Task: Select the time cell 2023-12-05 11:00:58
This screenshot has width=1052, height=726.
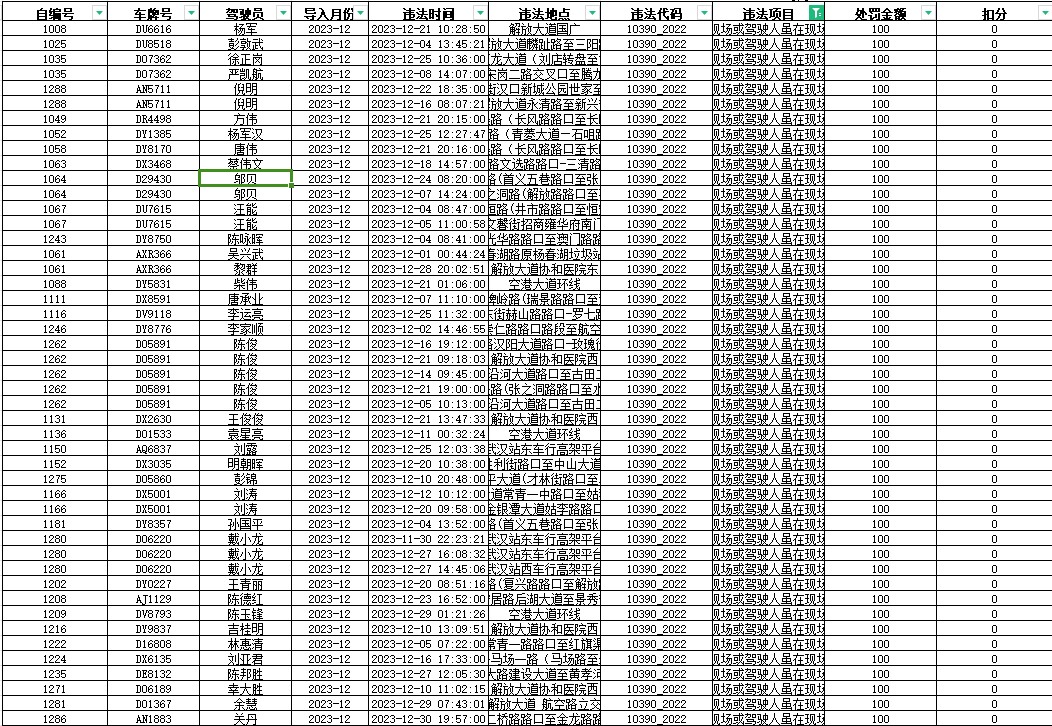Action: 428,224
